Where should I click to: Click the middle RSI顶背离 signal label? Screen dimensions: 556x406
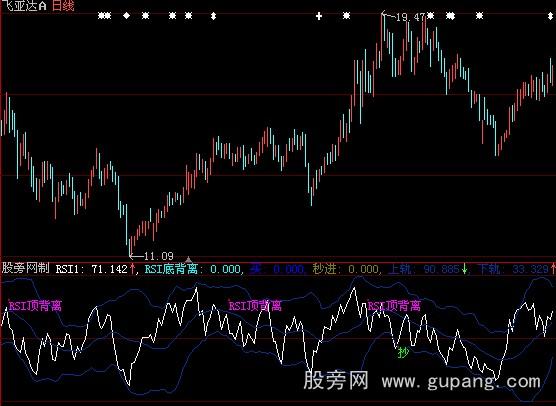pyautogui.click(x=255, y=306)
